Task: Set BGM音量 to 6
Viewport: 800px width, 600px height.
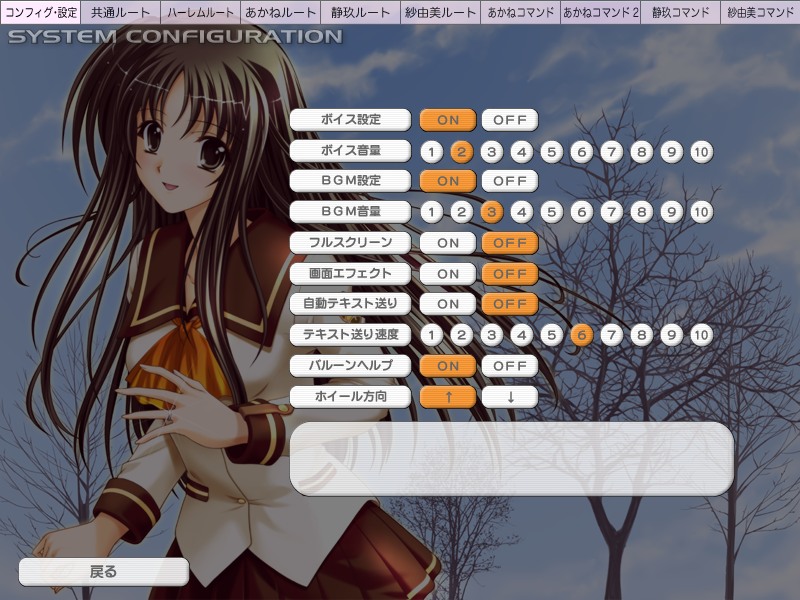Action: pyautogui.click(x=582, y=212)
